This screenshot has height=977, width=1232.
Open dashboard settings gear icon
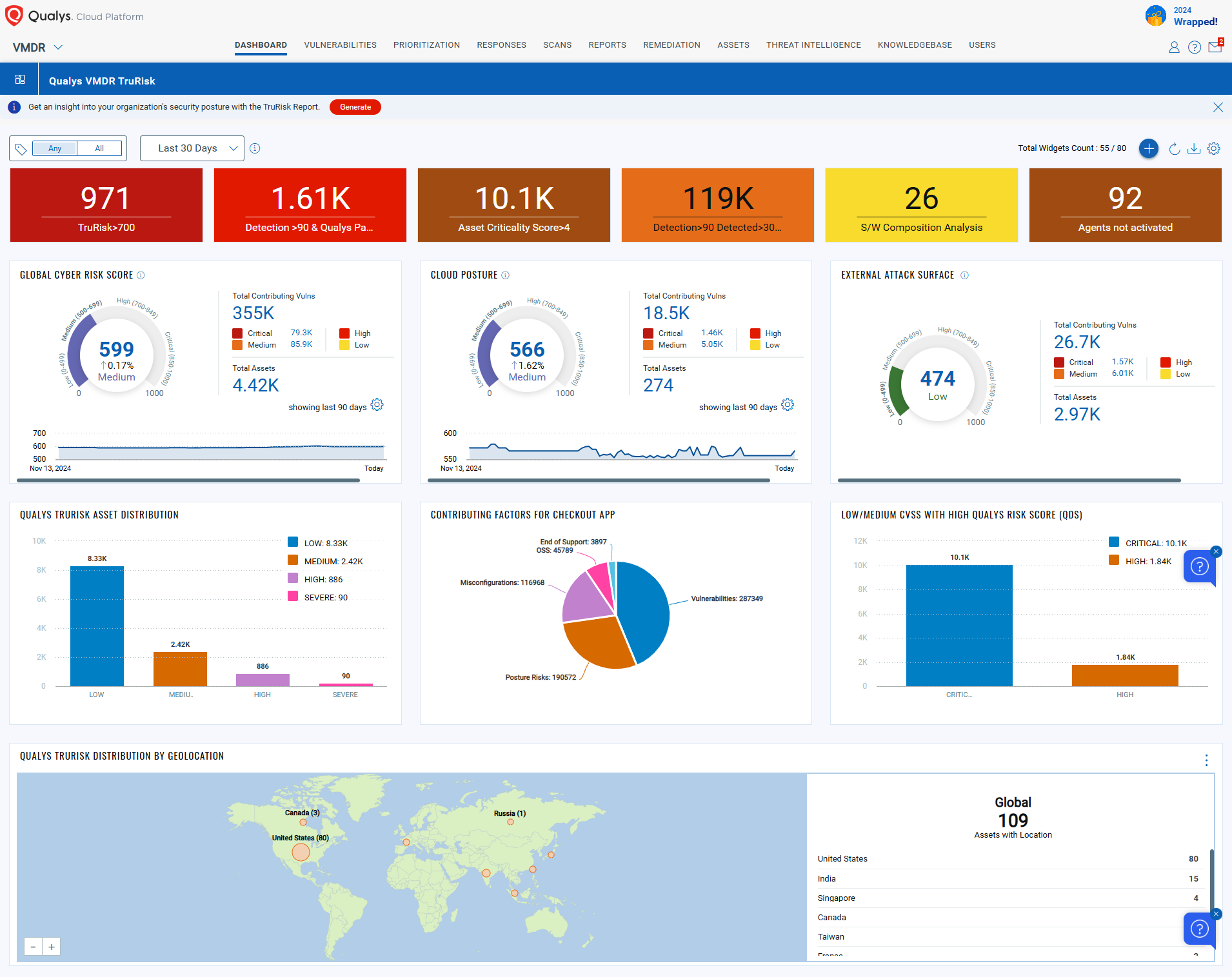pos(1213,148)
